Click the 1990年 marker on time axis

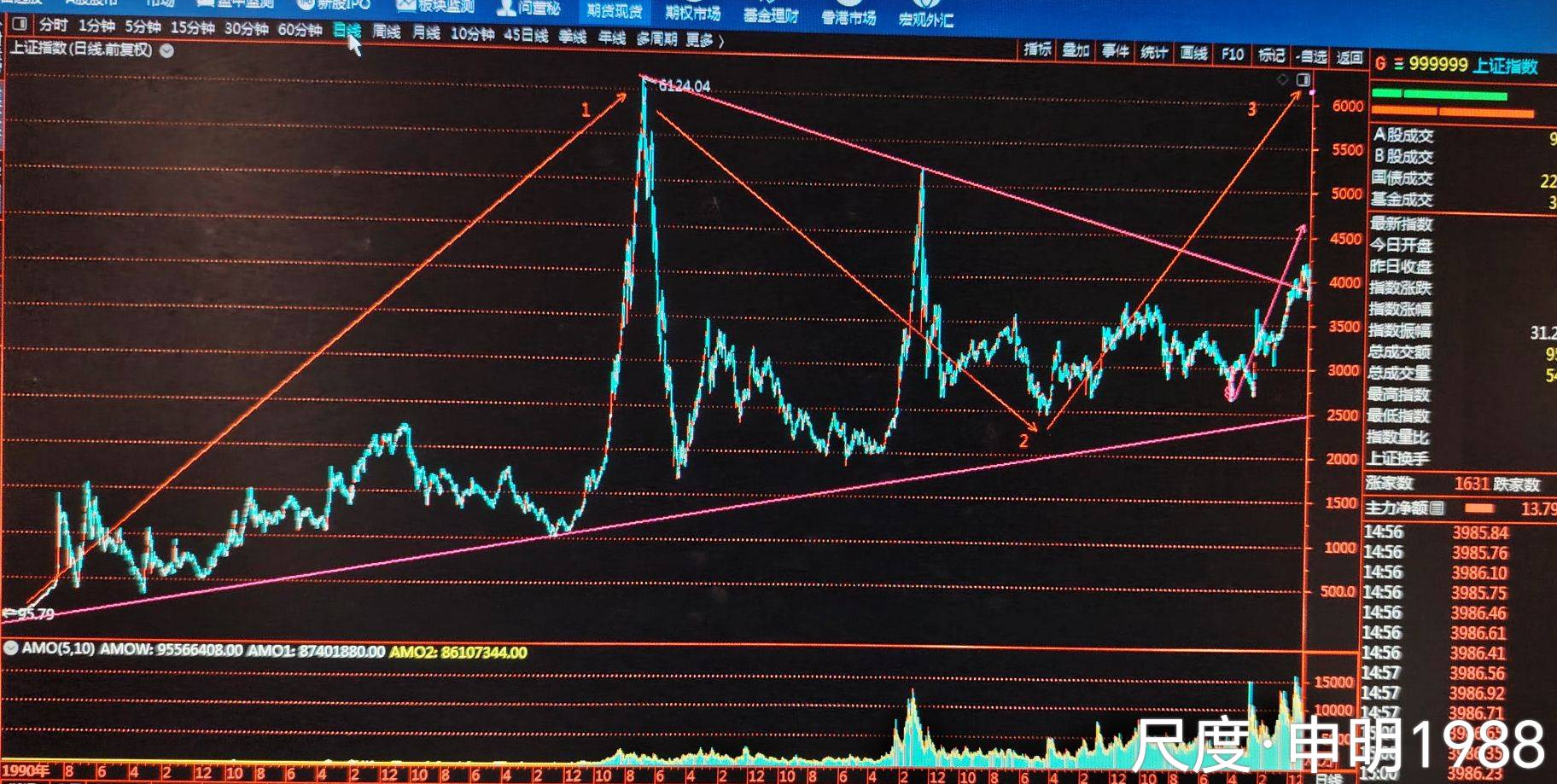click(26, 771)
